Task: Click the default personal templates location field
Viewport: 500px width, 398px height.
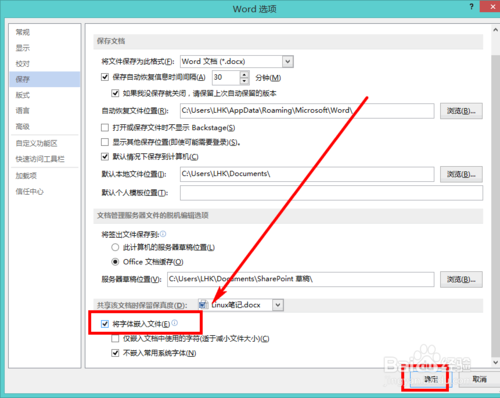Action: 331,193
